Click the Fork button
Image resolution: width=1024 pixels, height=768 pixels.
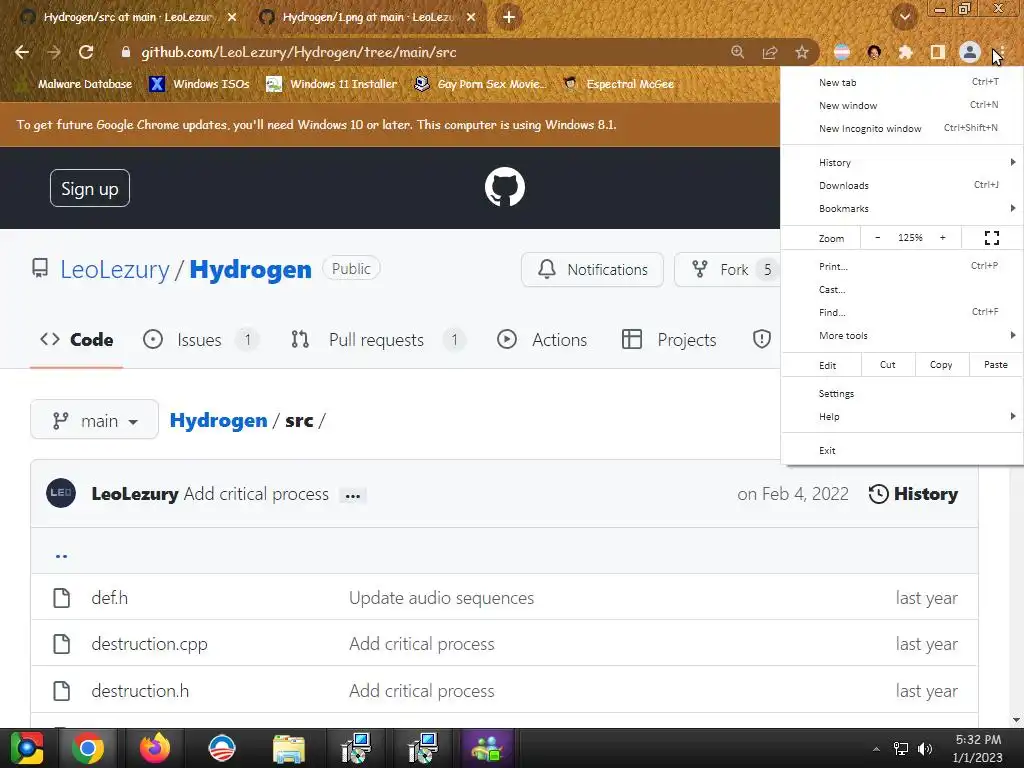coord(727,270)
